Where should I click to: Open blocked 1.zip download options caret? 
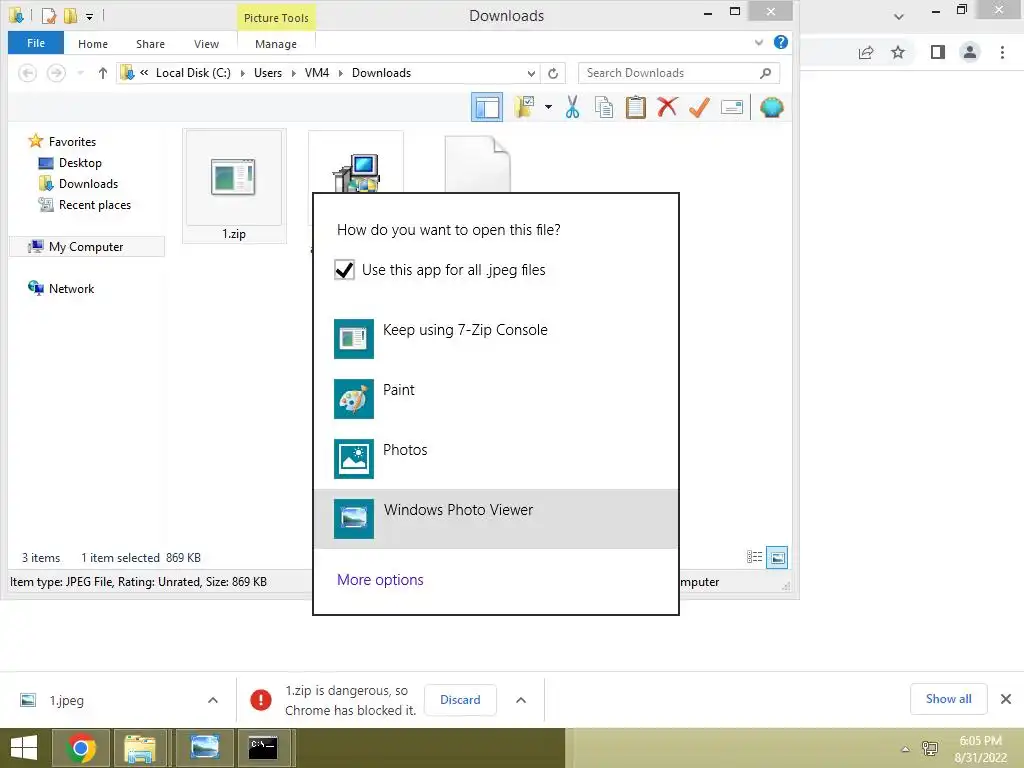[521, 700]
